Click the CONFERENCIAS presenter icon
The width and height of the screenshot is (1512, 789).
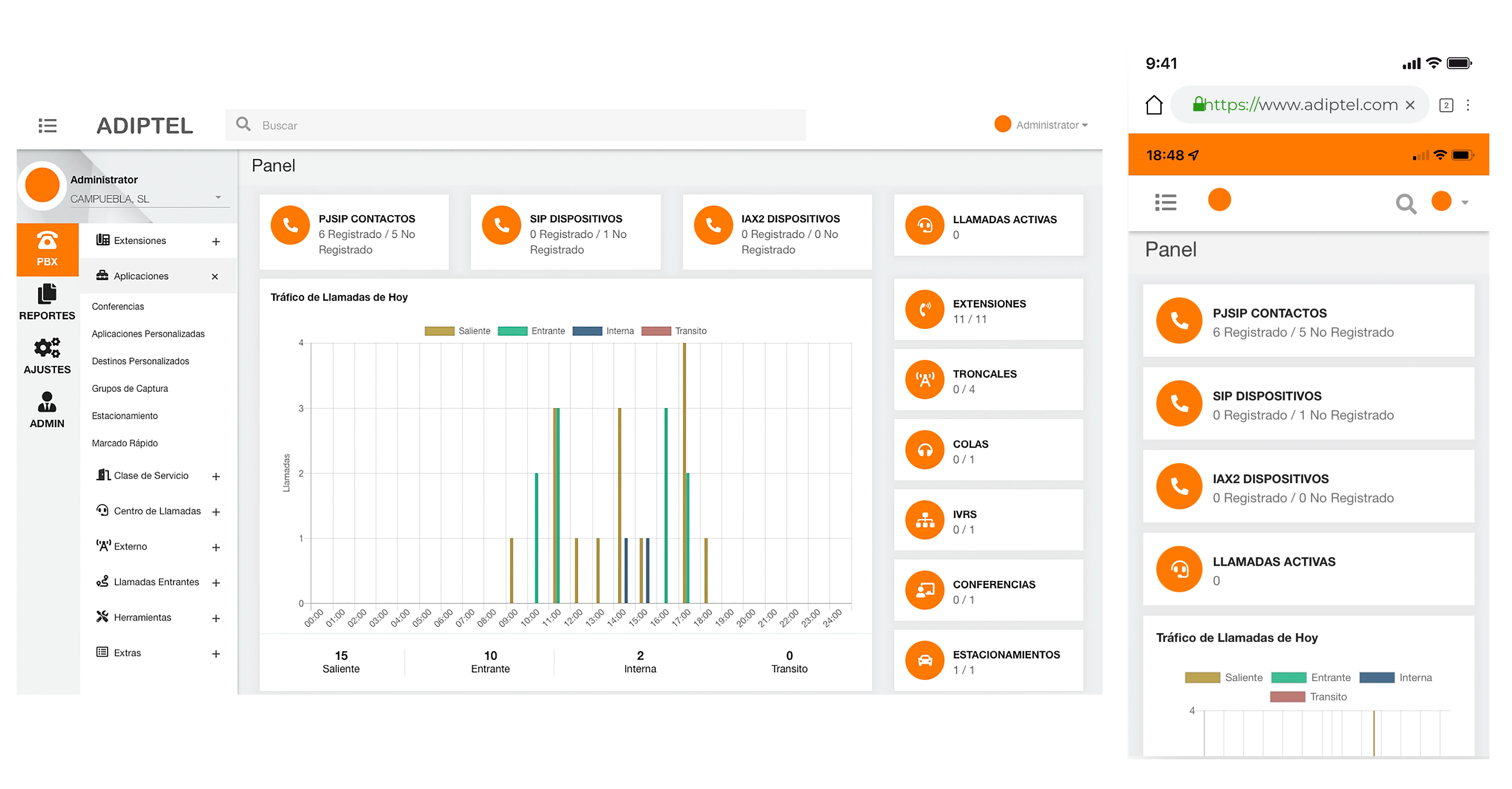click(925, 590)
